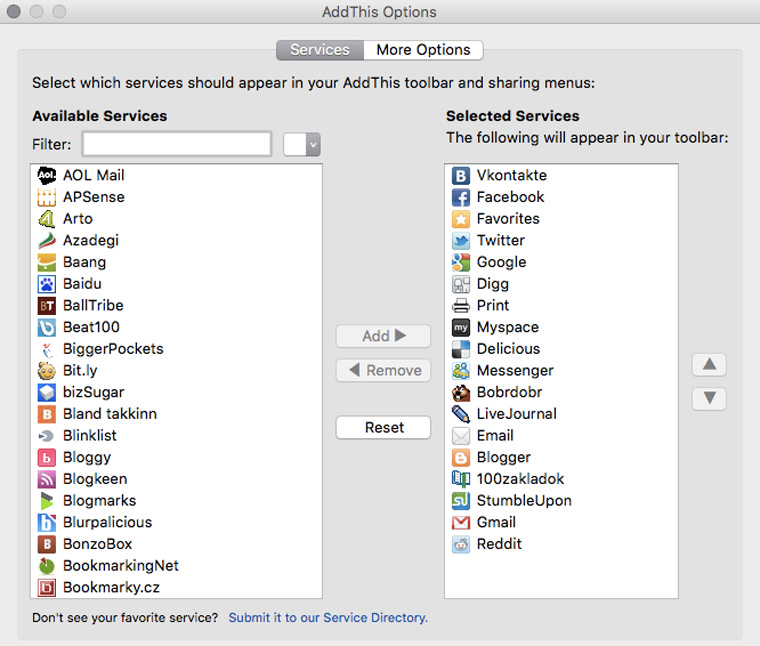Click the Baidu paw icon
The height and width of the screenshot is (646, 760).
coord(47,284)
